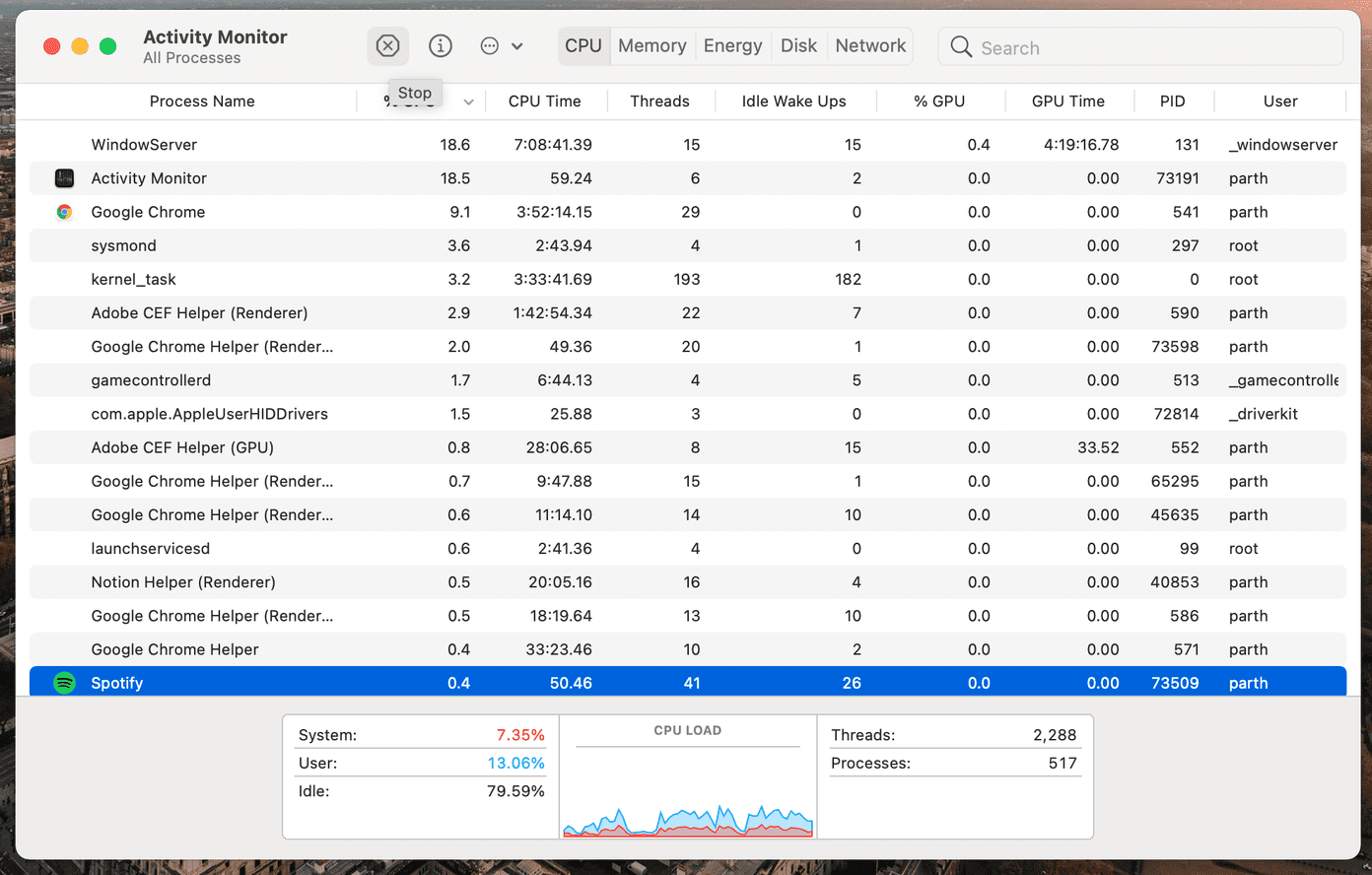The width and height of the screenshot is (1372, 875).
Task: Click the ellipsis more-actions toolbar icon
Action: click(489, 46)
